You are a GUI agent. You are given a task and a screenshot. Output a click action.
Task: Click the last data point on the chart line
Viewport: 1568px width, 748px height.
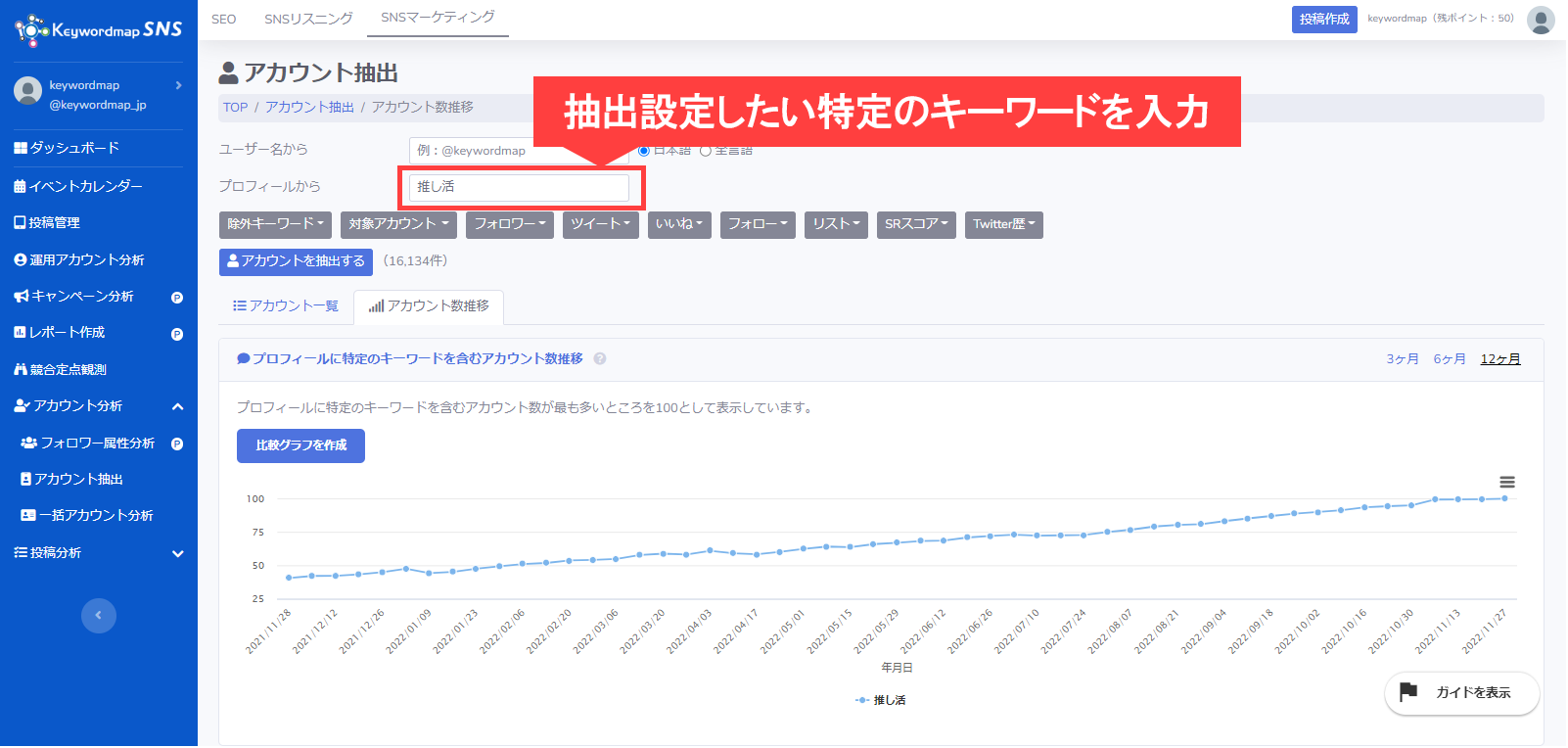(x=1504, y=498)
